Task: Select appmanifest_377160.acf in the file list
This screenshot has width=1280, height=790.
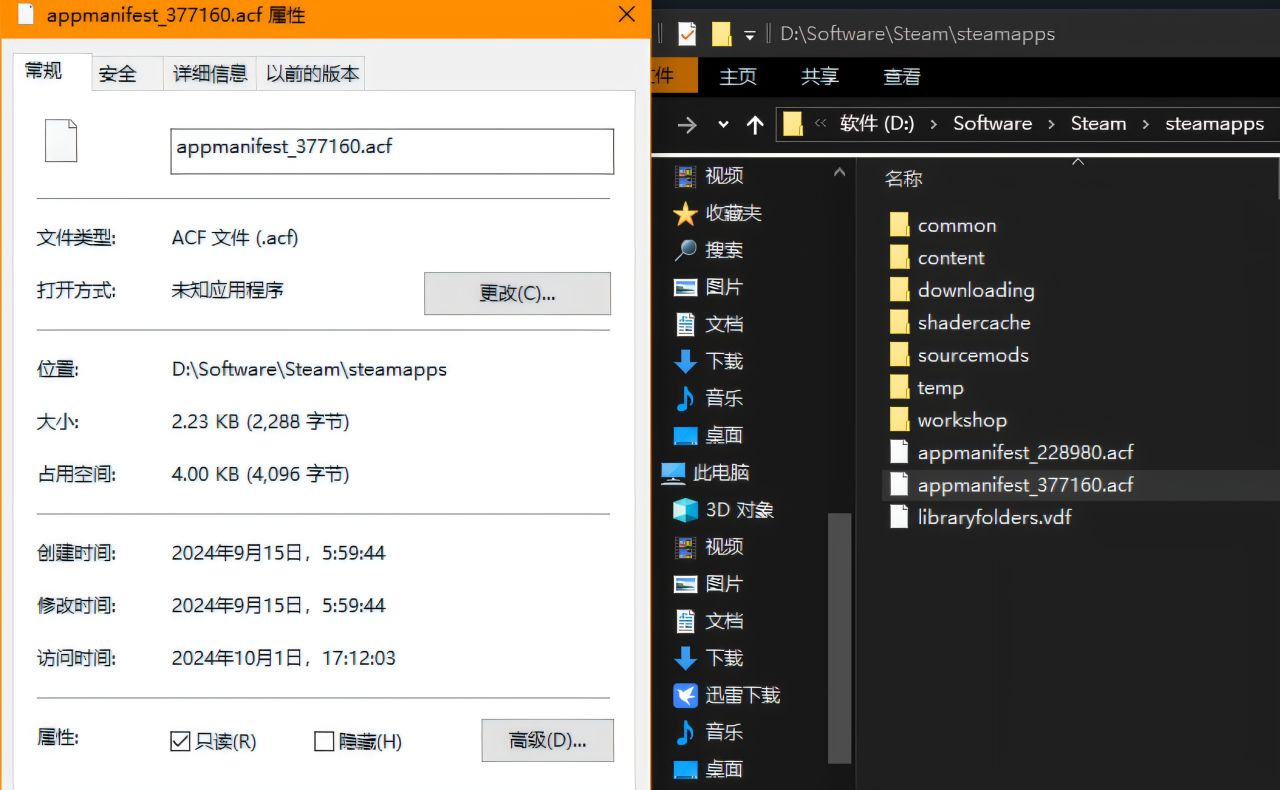Action: pos(1026,485)
